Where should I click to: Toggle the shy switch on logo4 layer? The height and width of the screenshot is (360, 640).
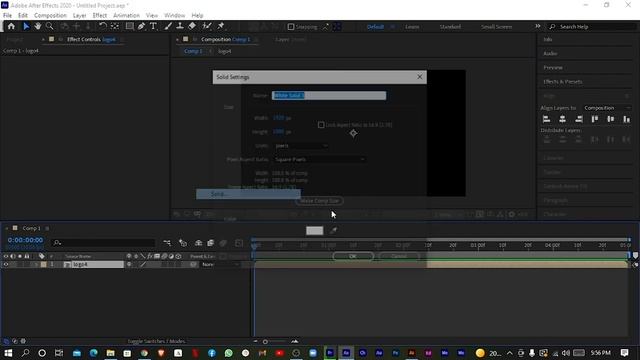click(x=129, y=264)
